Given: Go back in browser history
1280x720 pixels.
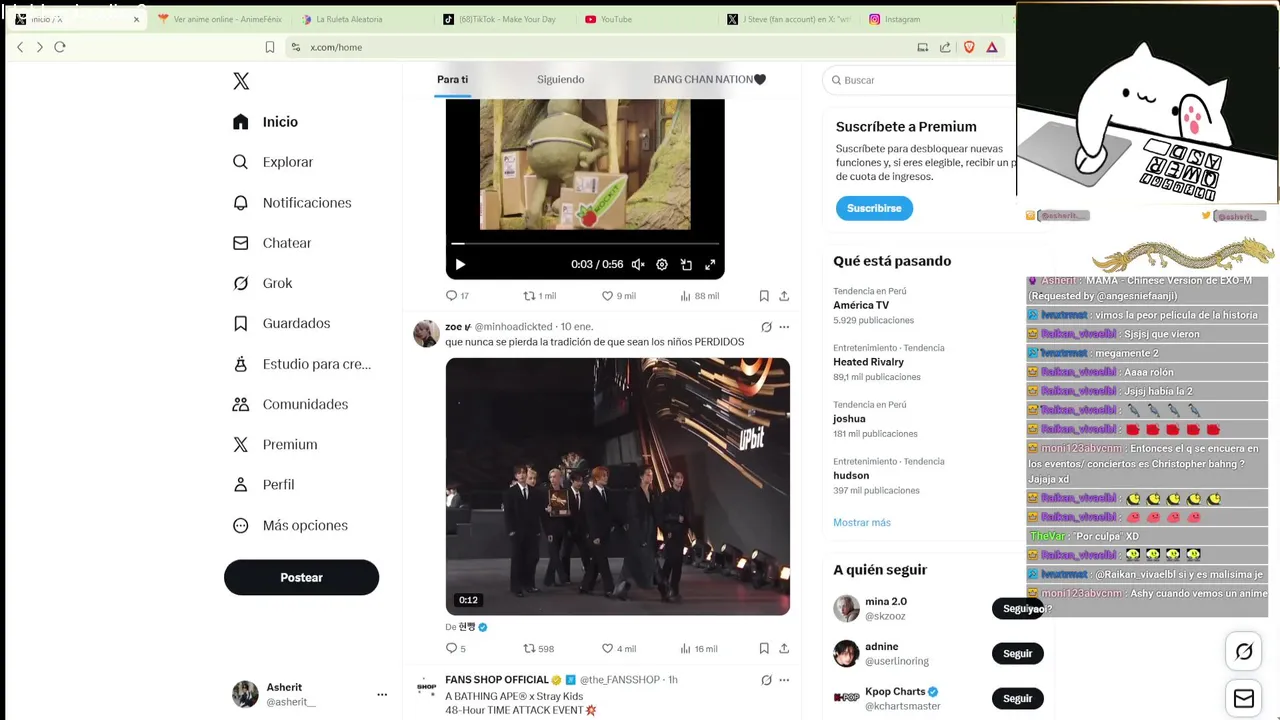Looking at the screenshot, I should pos(20,47).
